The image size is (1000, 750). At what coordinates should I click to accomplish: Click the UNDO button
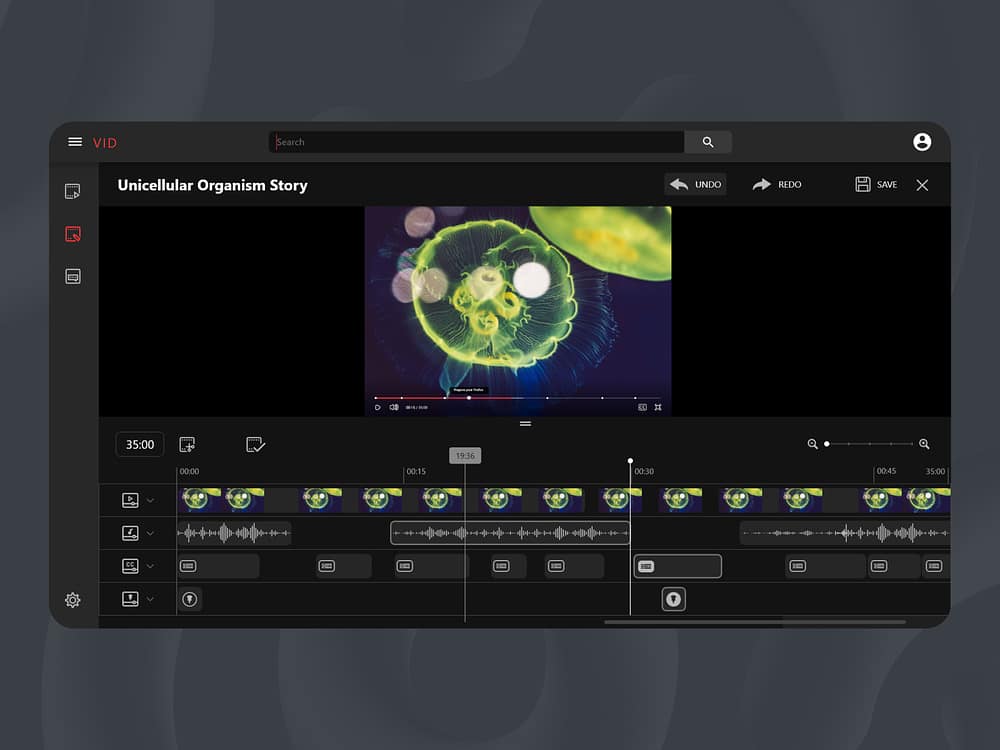pos(696,184)
